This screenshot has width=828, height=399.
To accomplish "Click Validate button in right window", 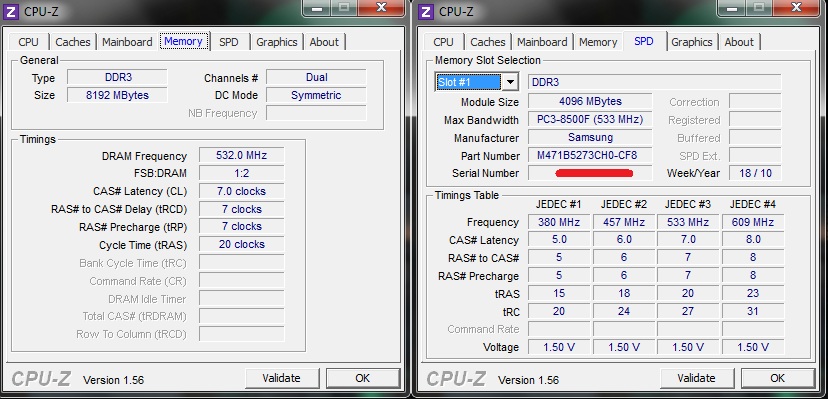I will (697, 378).
